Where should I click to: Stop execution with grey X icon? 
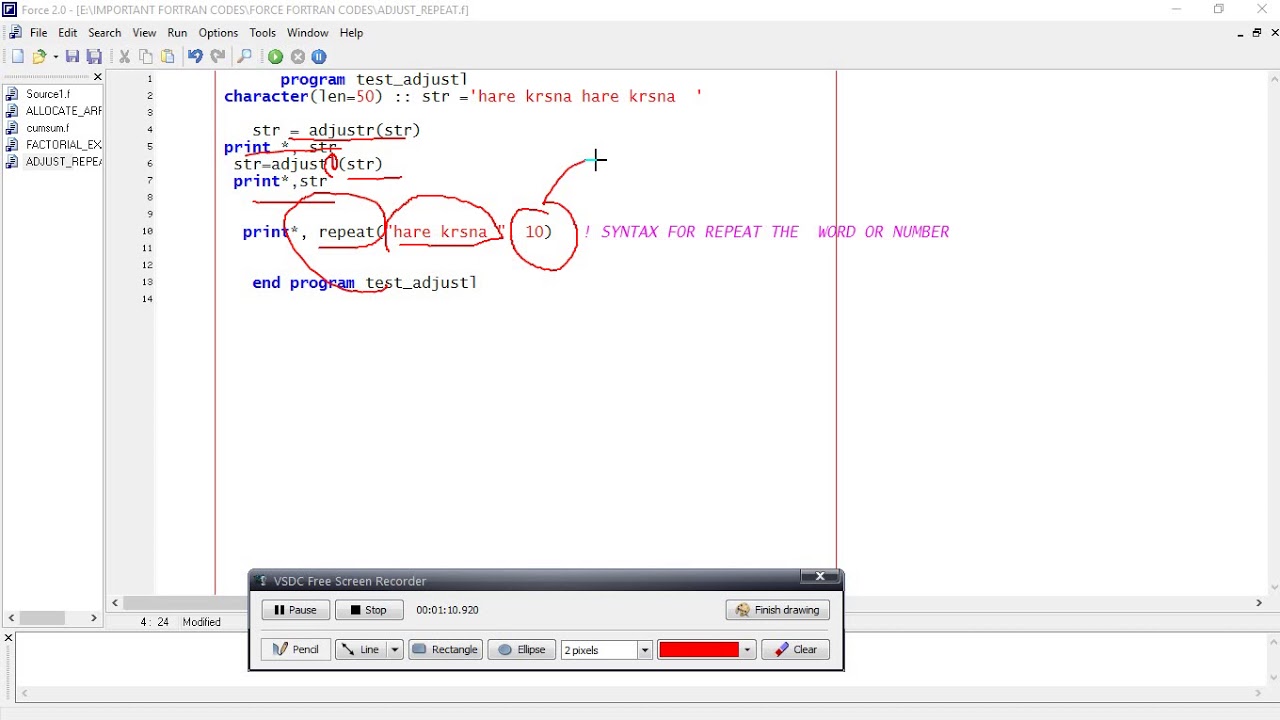[x=297, y=57]
